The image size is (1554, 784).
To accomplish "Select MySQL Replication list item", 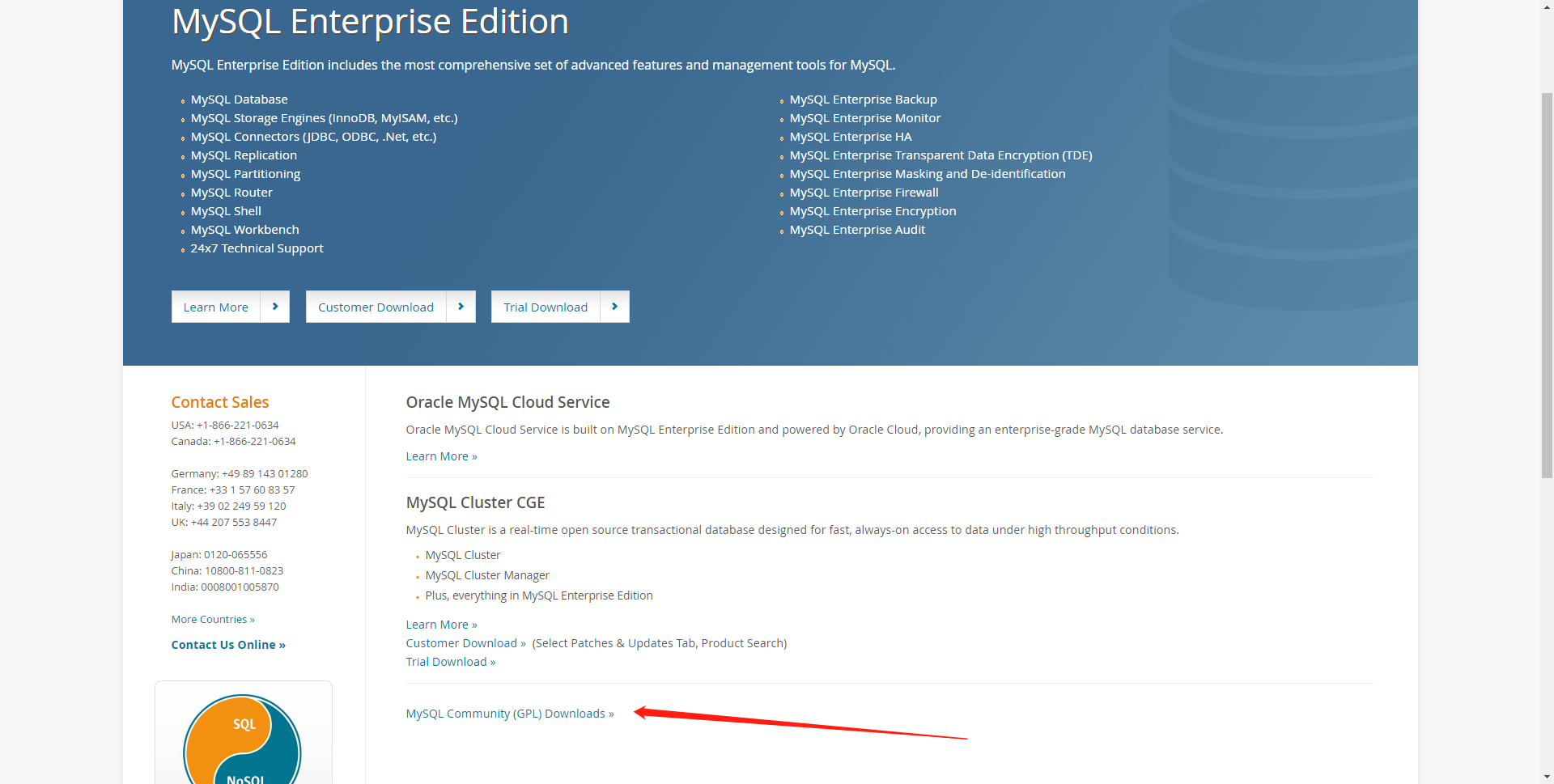I will (x=244, y=155).
